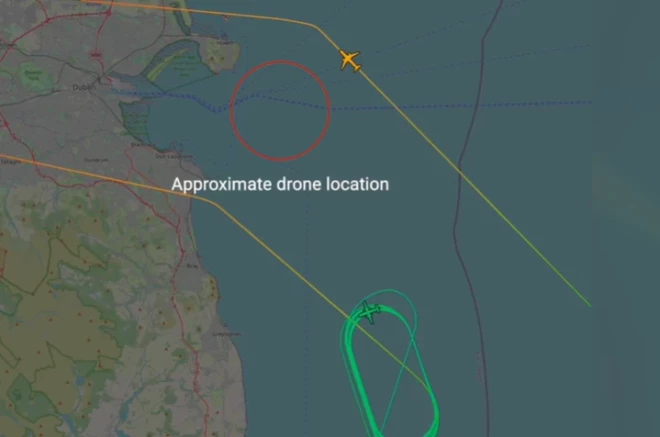Click the Tallaght label at left edge
This screenshot has height=437, width=660.
click(x=9, y=161)
